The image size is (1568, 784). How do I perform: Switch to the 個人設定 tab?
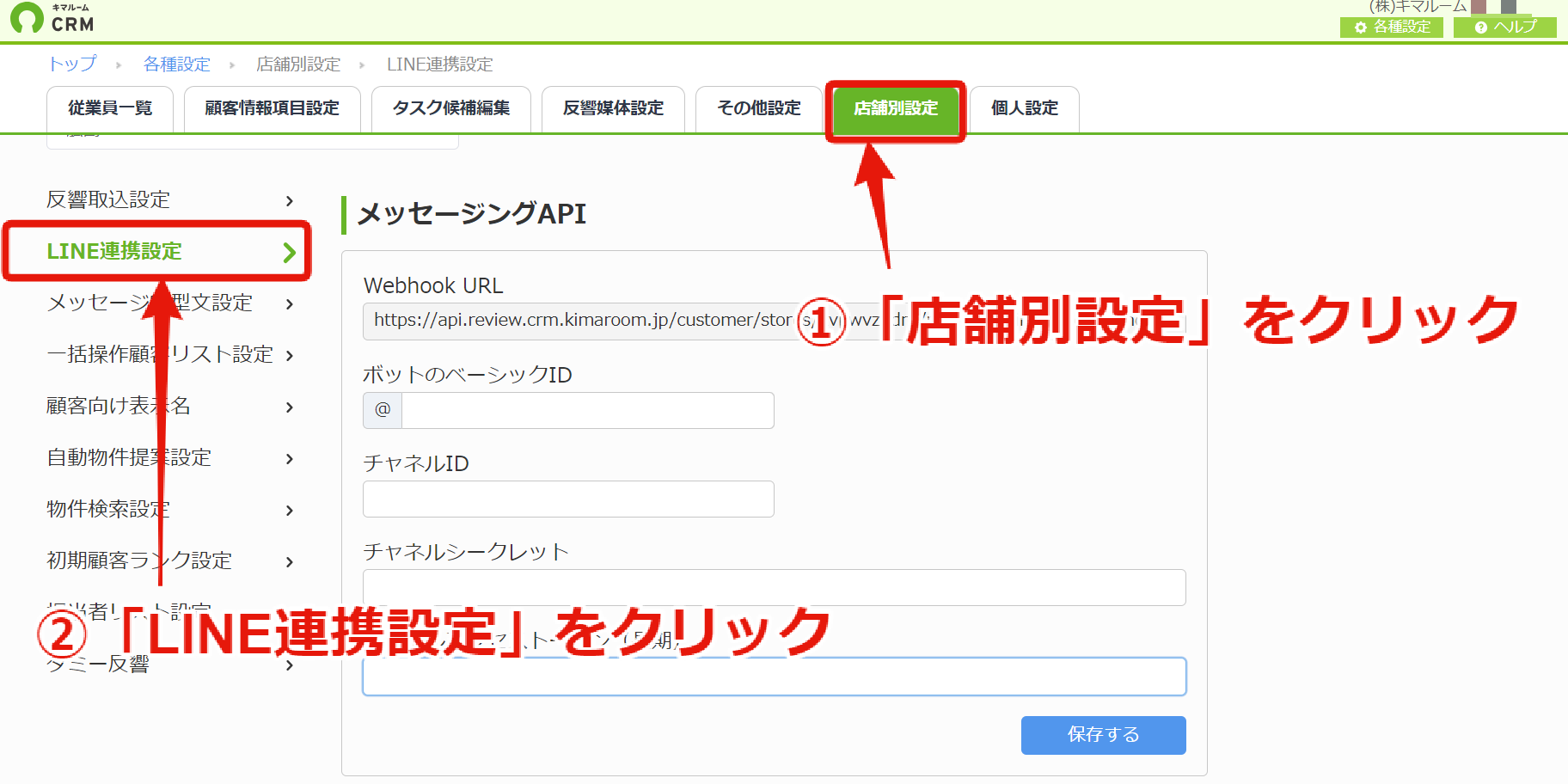[1025, 108]
